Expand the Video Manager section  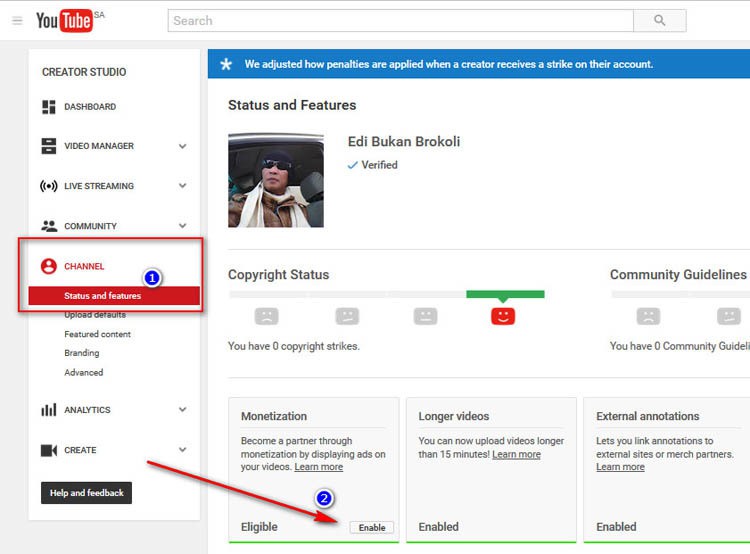click(182, 146)
